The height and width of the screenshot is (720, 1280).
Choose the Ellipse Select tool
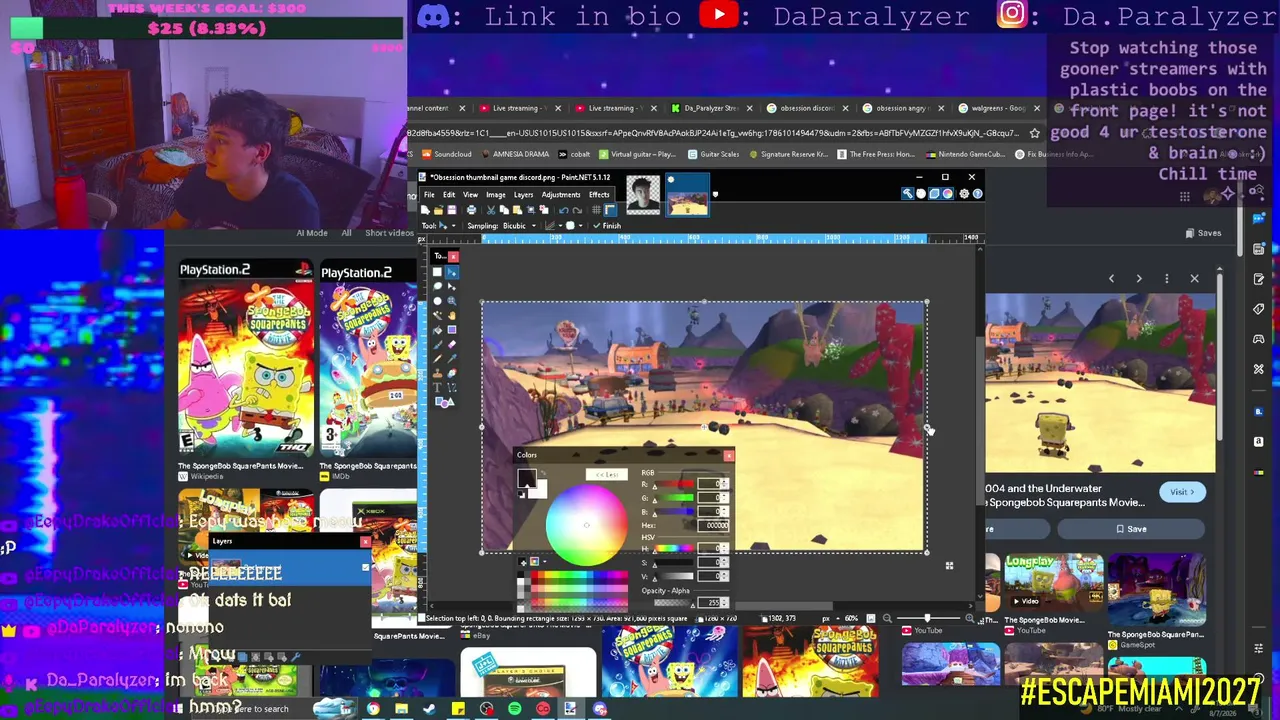[438, 300]
